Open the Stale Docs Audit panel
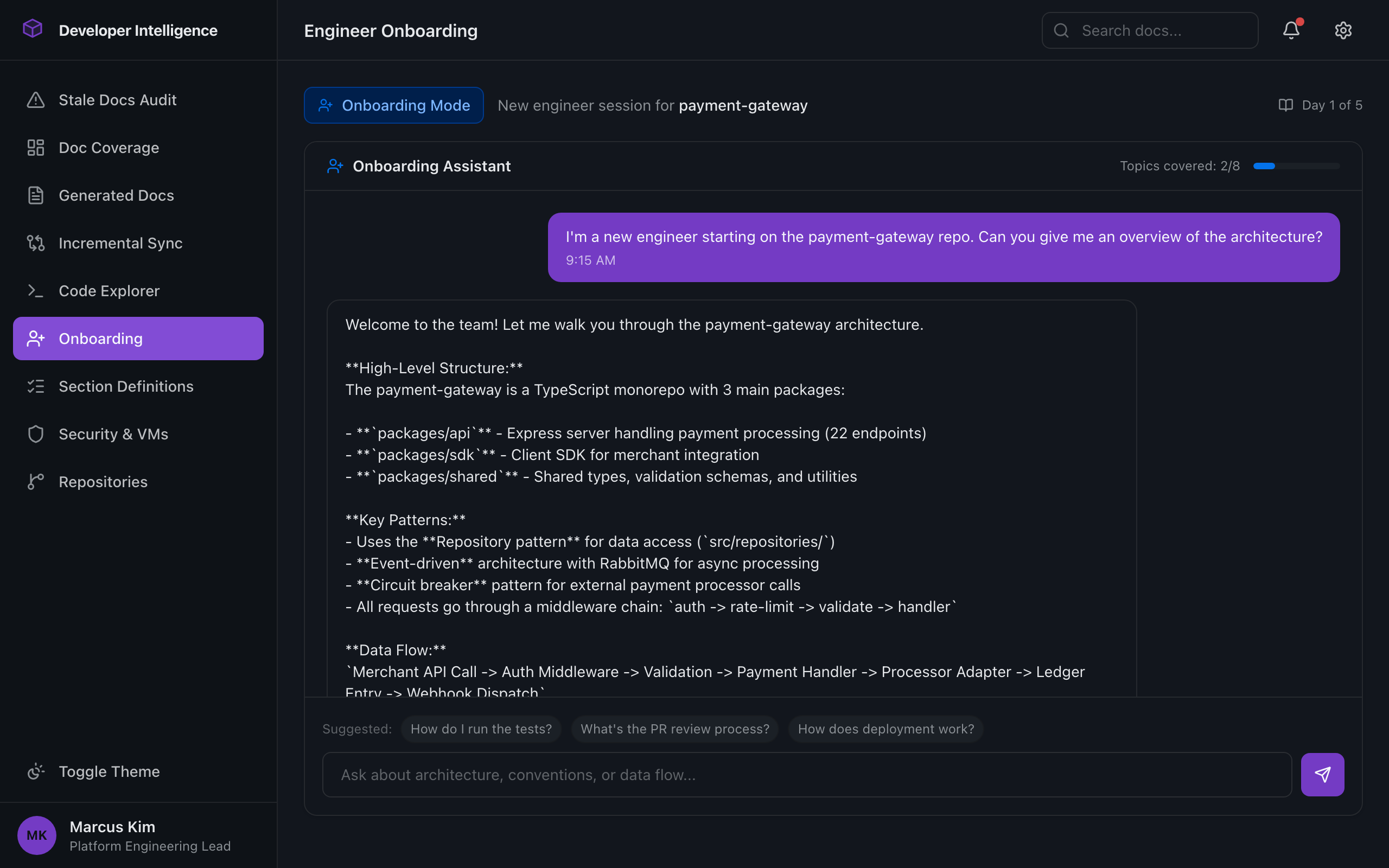This screenshot has width=1389, height=868. (117, 99)
